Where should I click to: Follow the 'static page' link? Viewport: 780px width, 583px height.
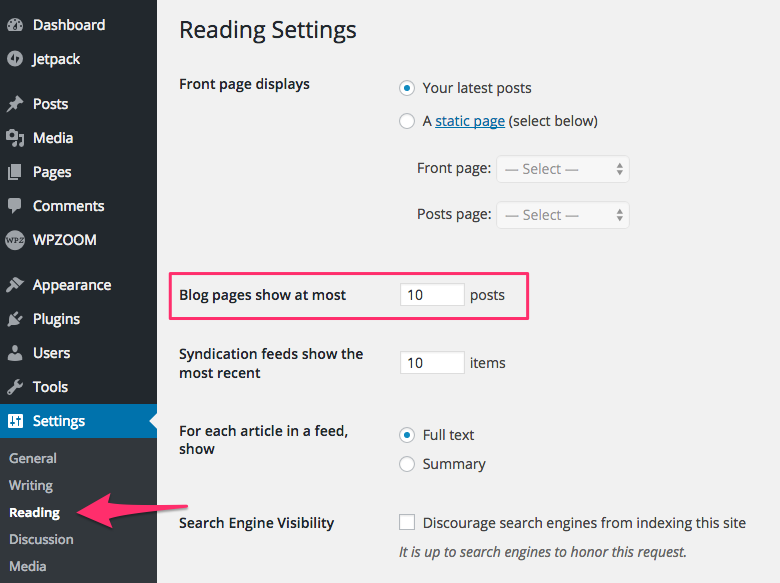click(470, 121)
